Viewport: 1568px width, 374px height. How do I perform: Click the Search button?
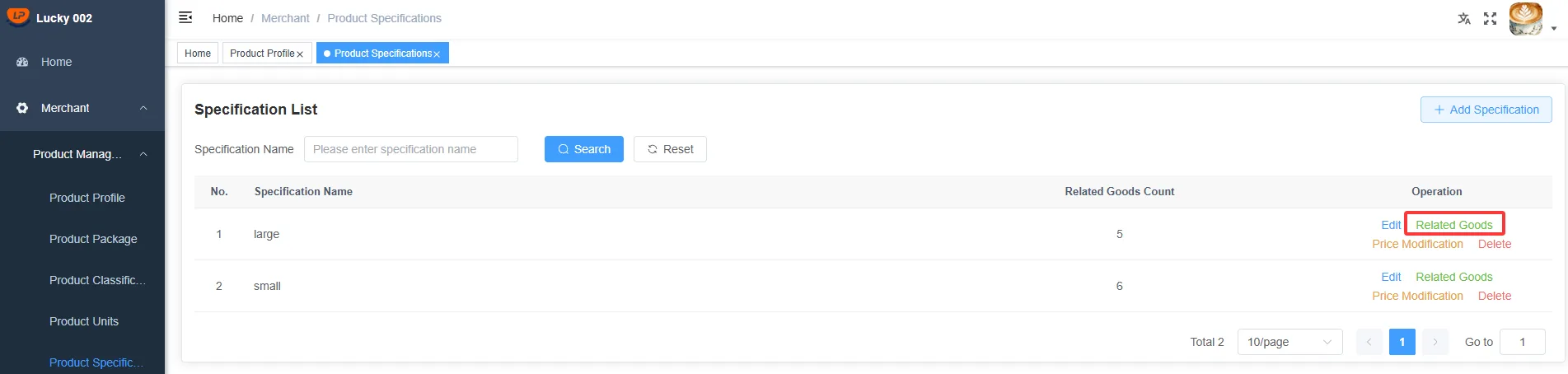pos(584,149)
